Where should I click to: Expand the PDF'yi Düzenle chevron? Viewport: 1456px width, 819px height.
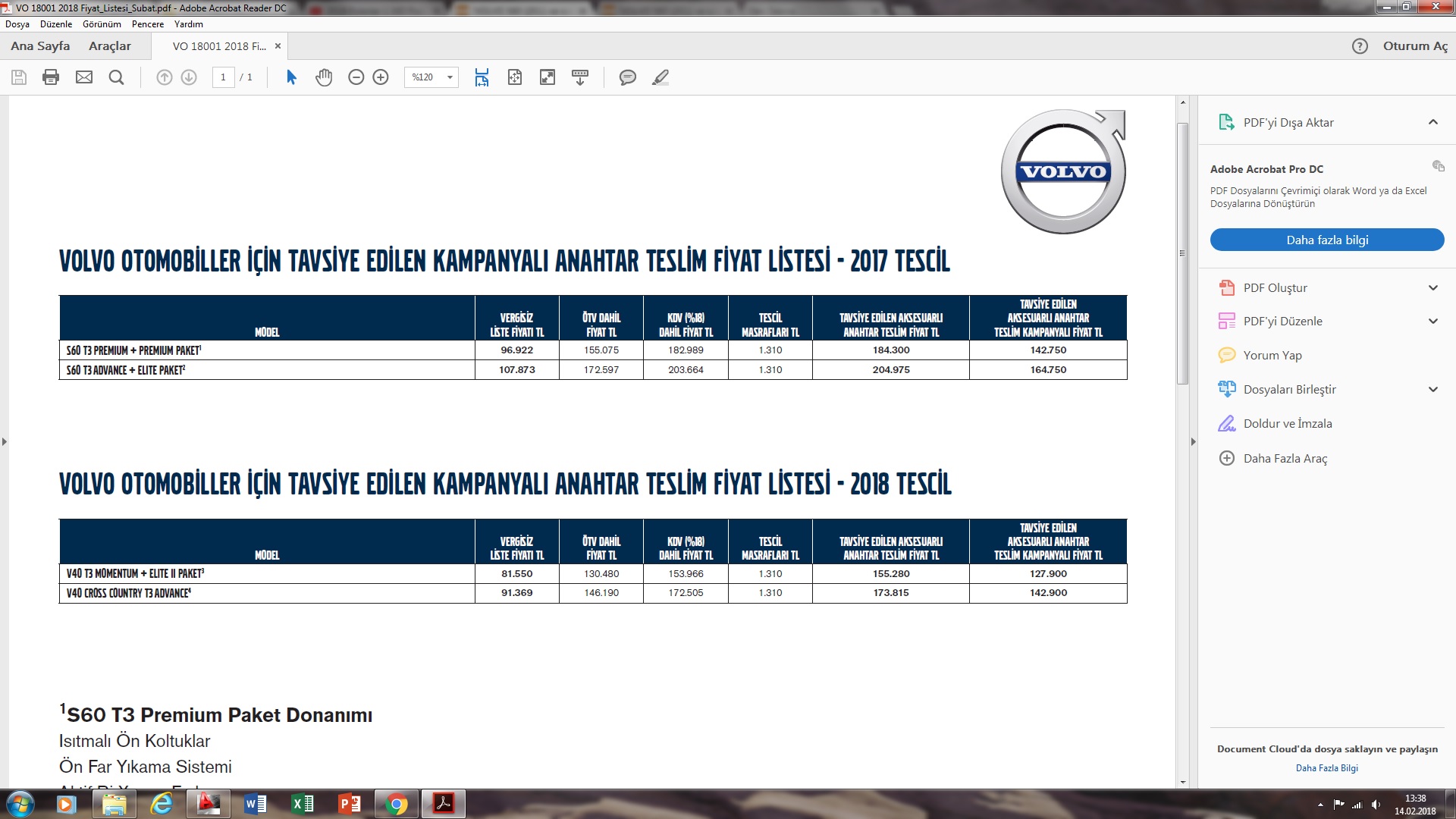click(1433, 322)
